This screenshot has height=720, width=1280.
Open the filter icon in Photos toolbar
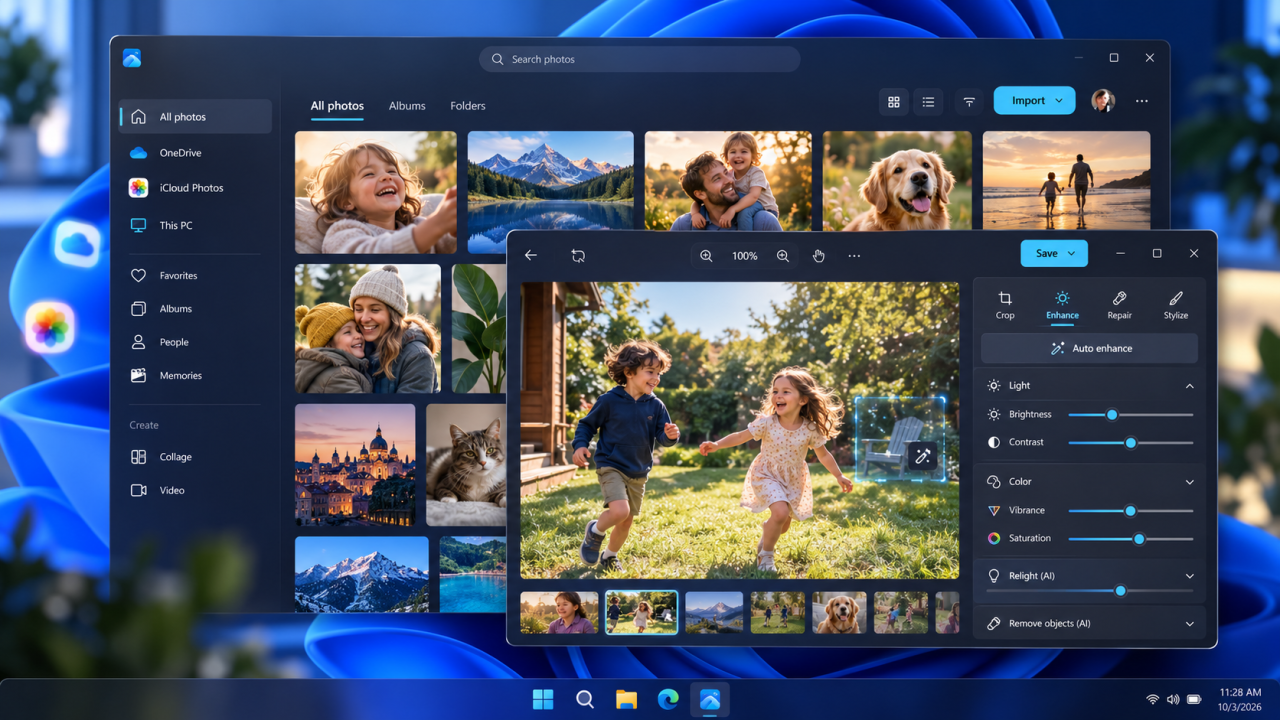(969, 101)
